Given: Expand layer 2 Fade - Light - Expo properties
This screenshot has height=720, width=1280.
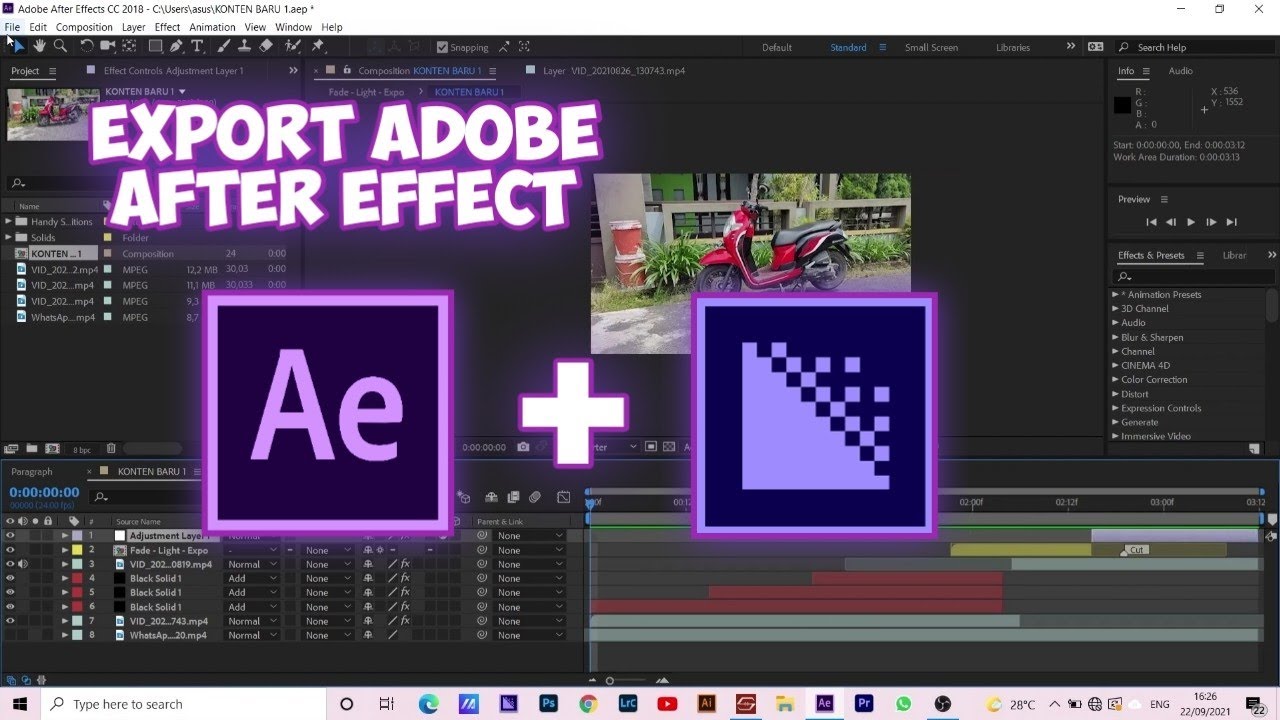Looking at the screenshot, I should (65, 550).
